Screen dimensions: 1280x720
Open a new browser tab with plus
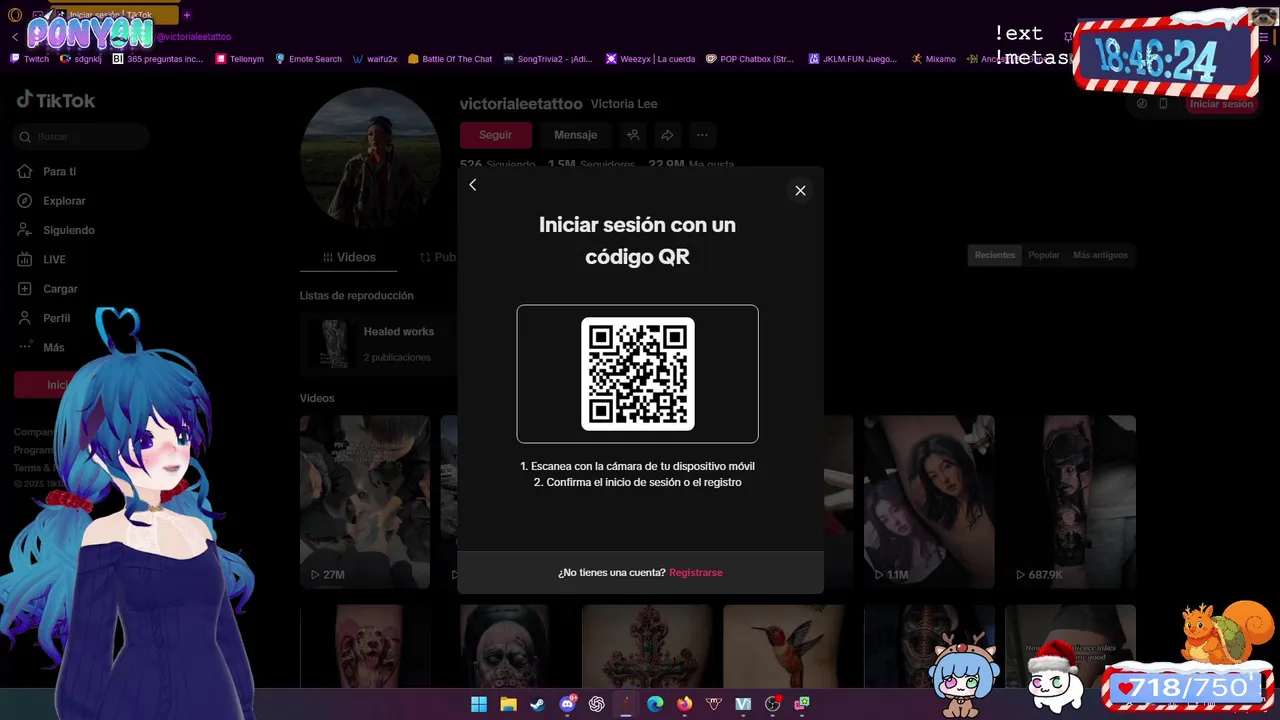[187, 15]
